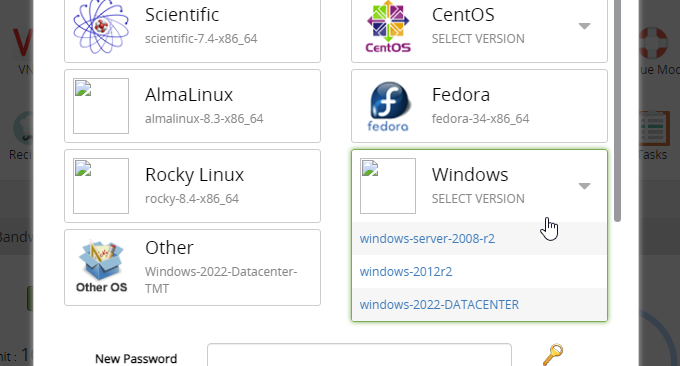Select the Other OS card
680x366 pixels.
[x=193, y=268]
